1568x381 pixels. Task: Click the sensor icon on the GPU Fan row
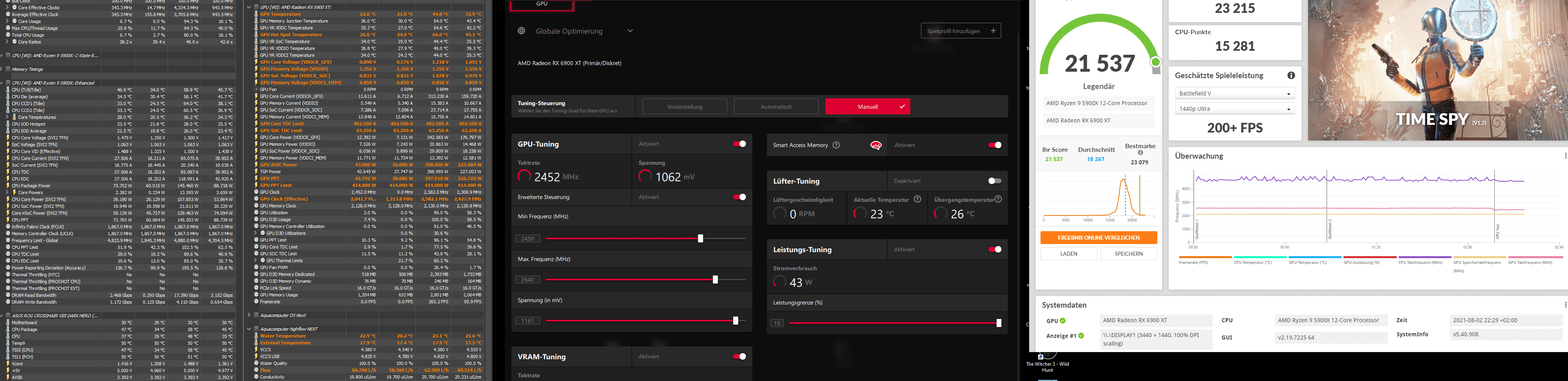[x=256, y=89]
